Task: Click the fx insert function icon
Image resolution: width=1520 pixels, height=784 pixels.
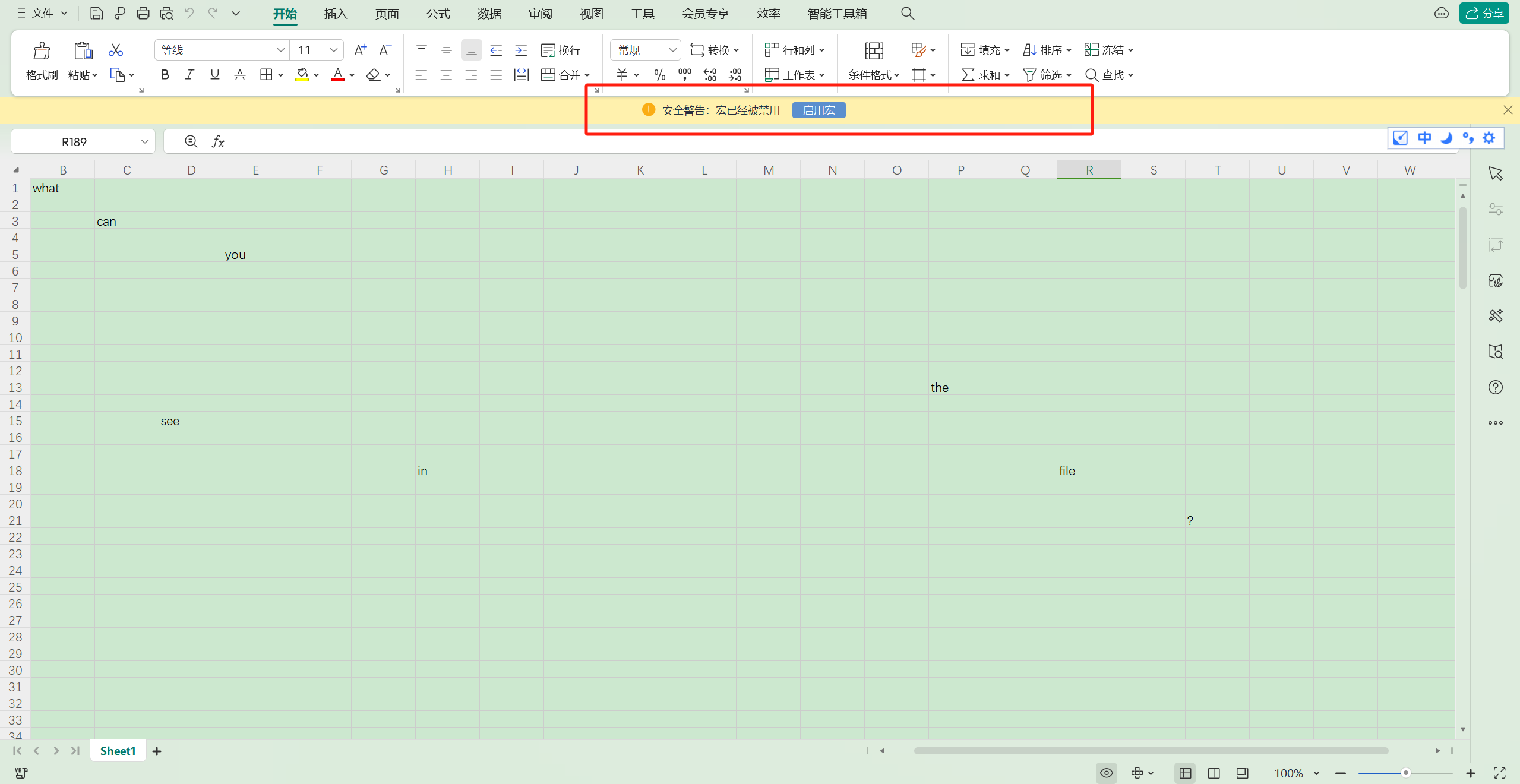Action: [x=218, y=141]
